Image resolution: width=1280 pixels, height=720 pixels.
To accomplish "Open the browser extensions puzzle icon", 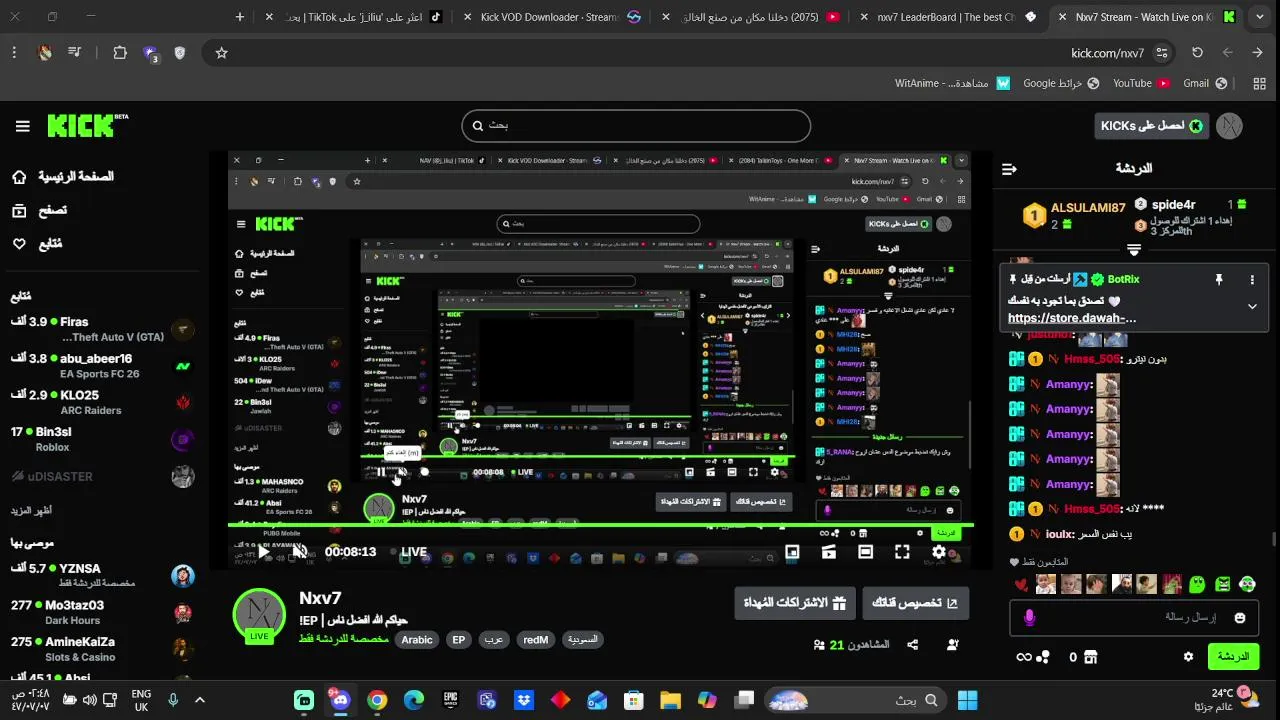I will (x=120, y=53).
